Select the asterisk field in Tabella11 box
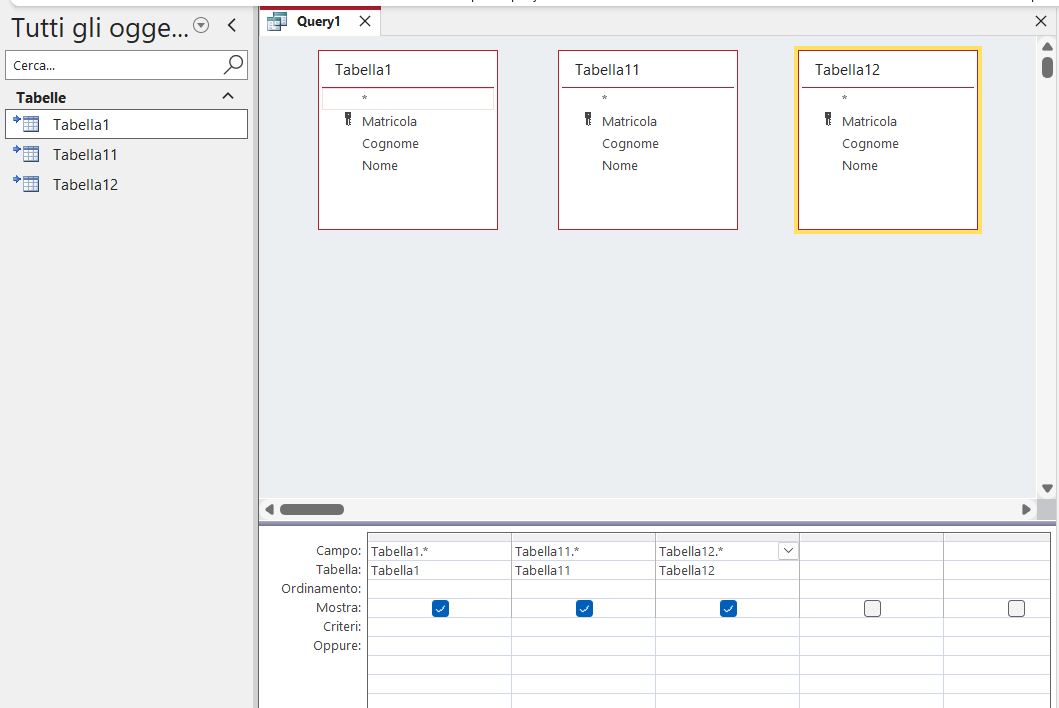This screenshot has width=1059, height=708. (648, 99)
